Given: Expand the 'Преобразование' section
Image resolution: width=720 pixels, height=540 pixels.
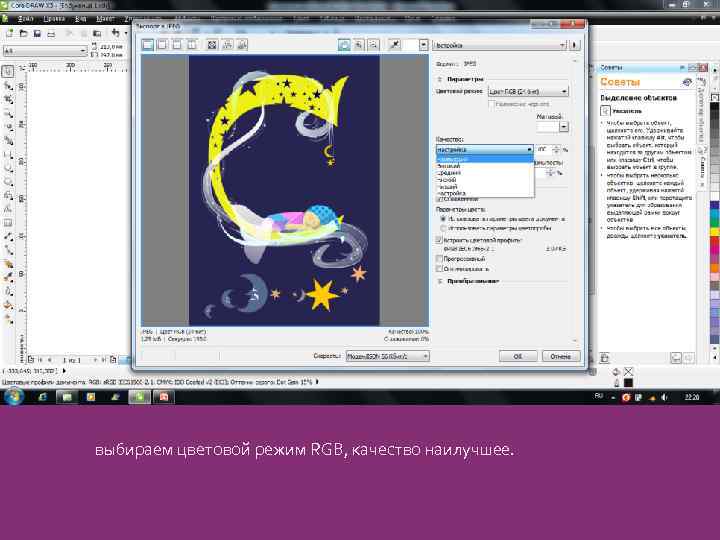Looking at the screenshot, I should pos(439,281).
